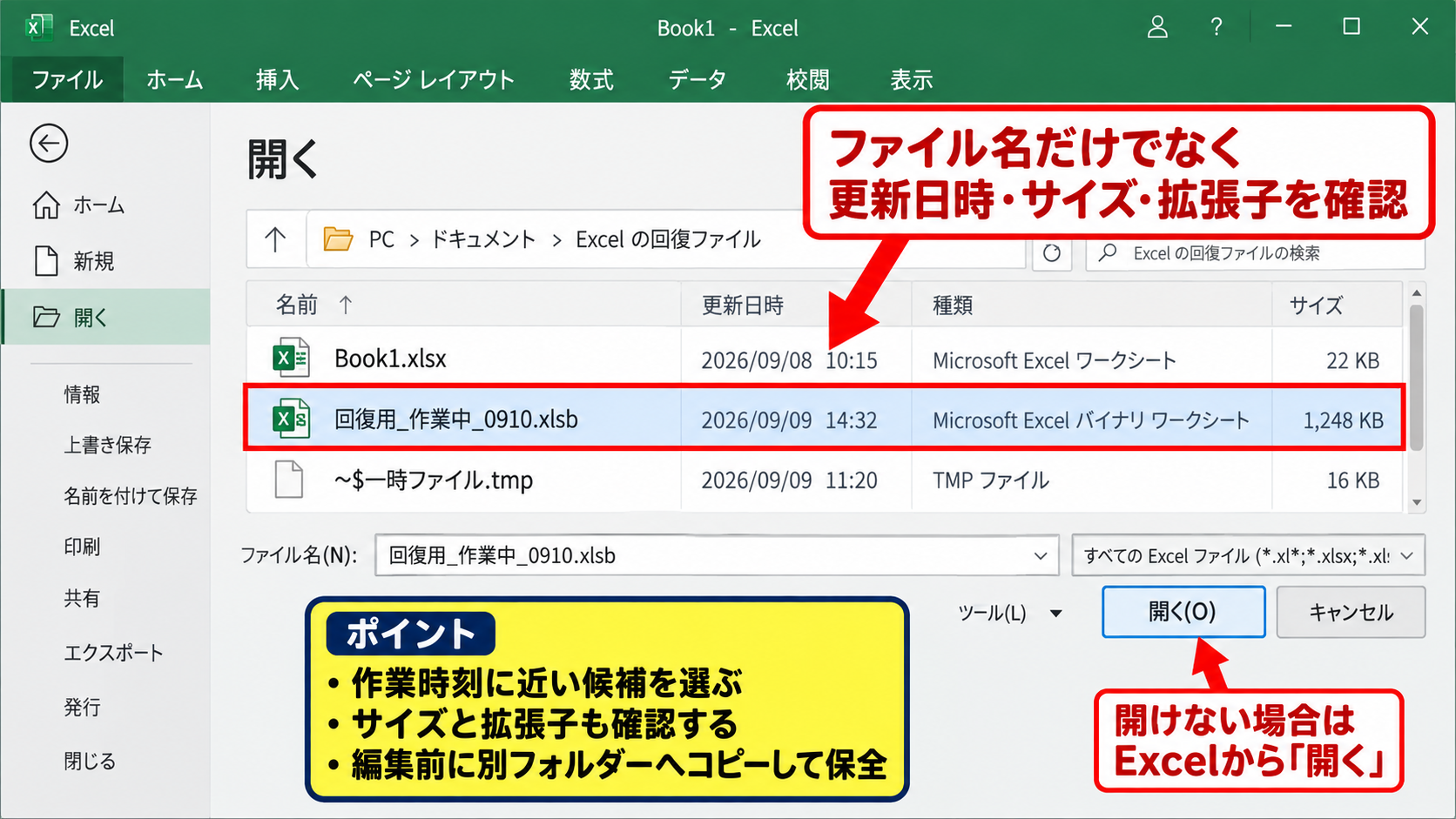
Task: Expand the ファイル名 combo box dropdown arrow
Action: pyautogui.click(x=1041, y=555)
